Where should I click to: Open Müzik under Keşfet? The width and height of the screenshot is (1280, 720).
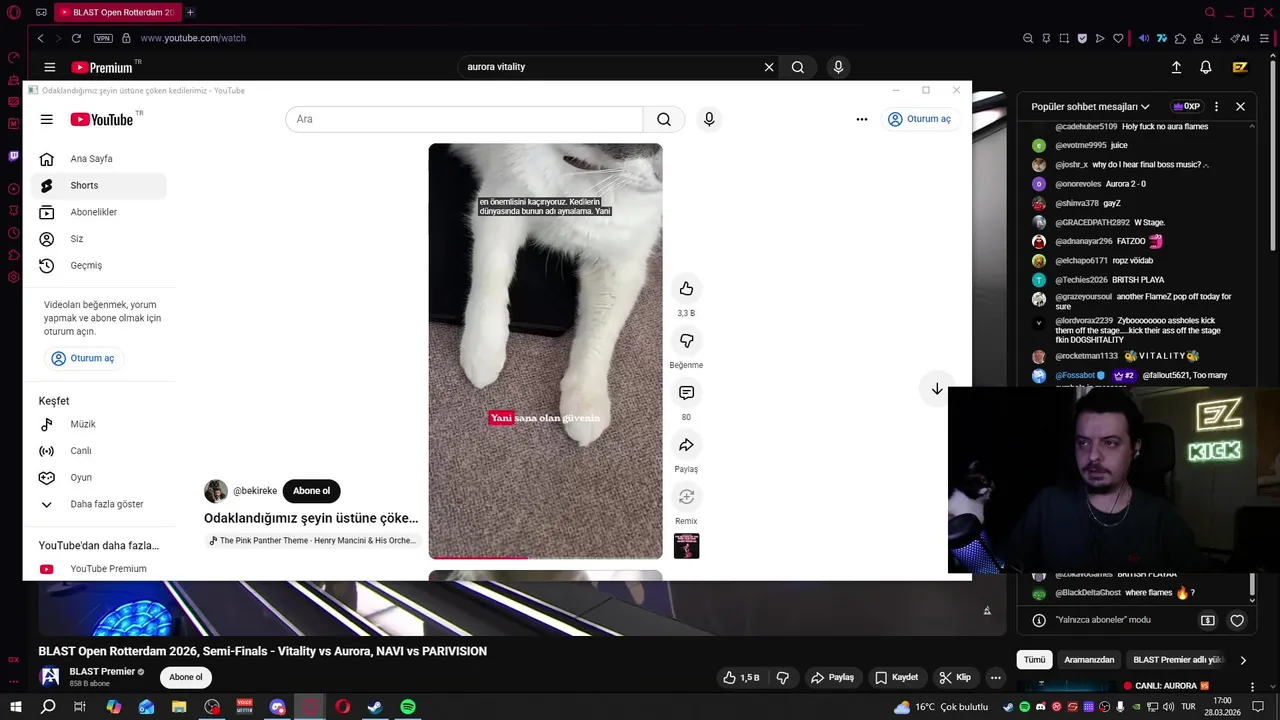coord(98,424)
